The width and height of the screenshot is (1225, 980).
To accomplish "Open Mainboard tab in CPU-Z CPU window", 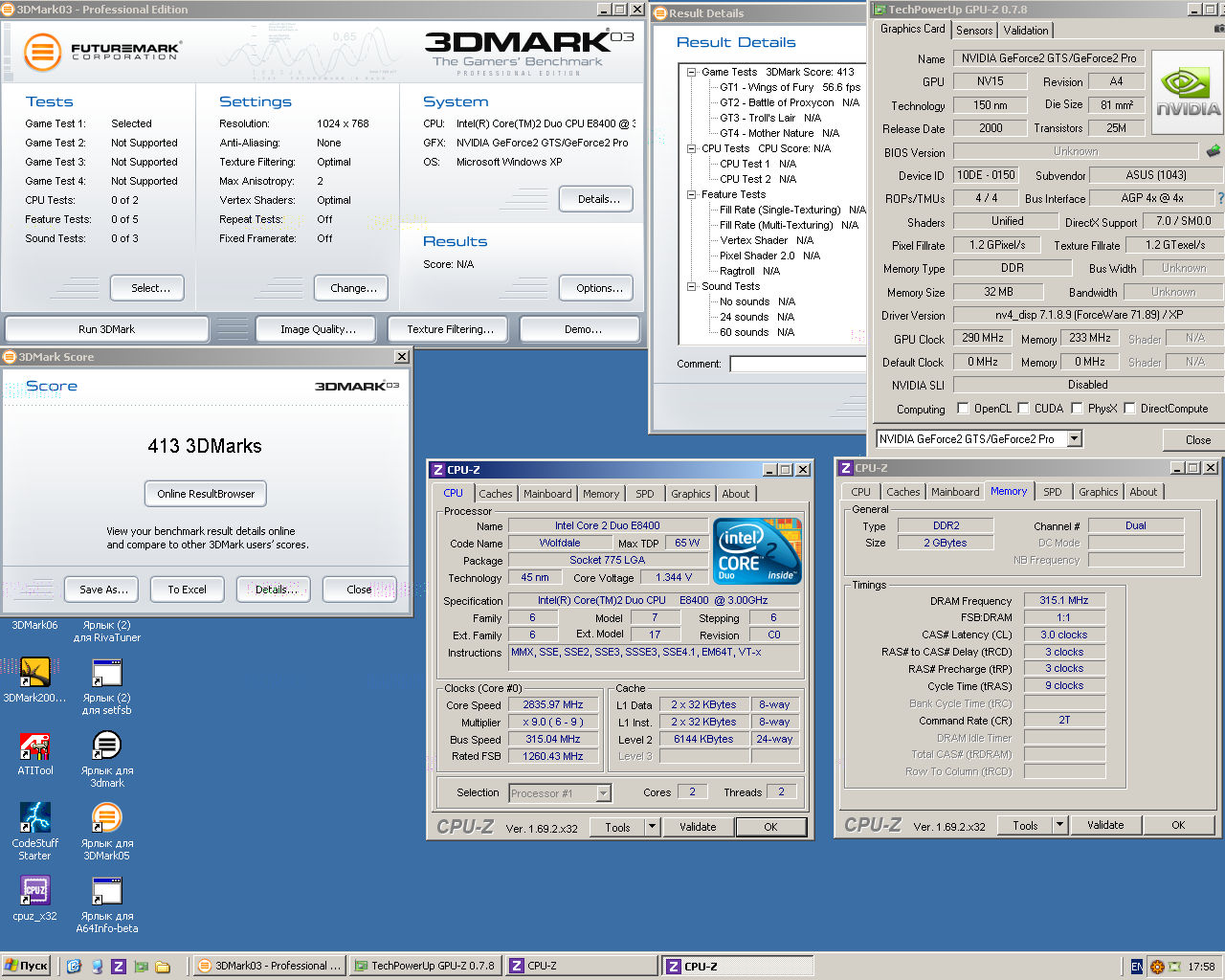I will 547,494.
